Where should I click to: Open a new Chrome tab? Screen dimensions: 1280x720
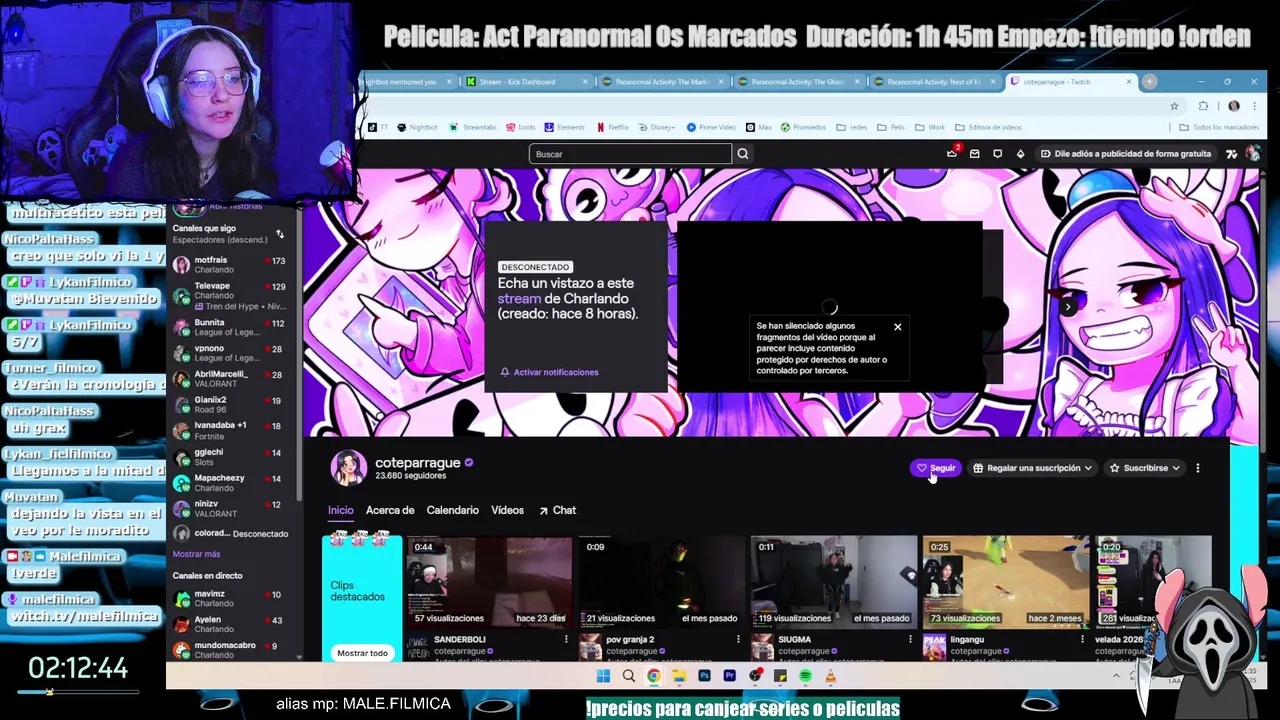[1150, 82]
